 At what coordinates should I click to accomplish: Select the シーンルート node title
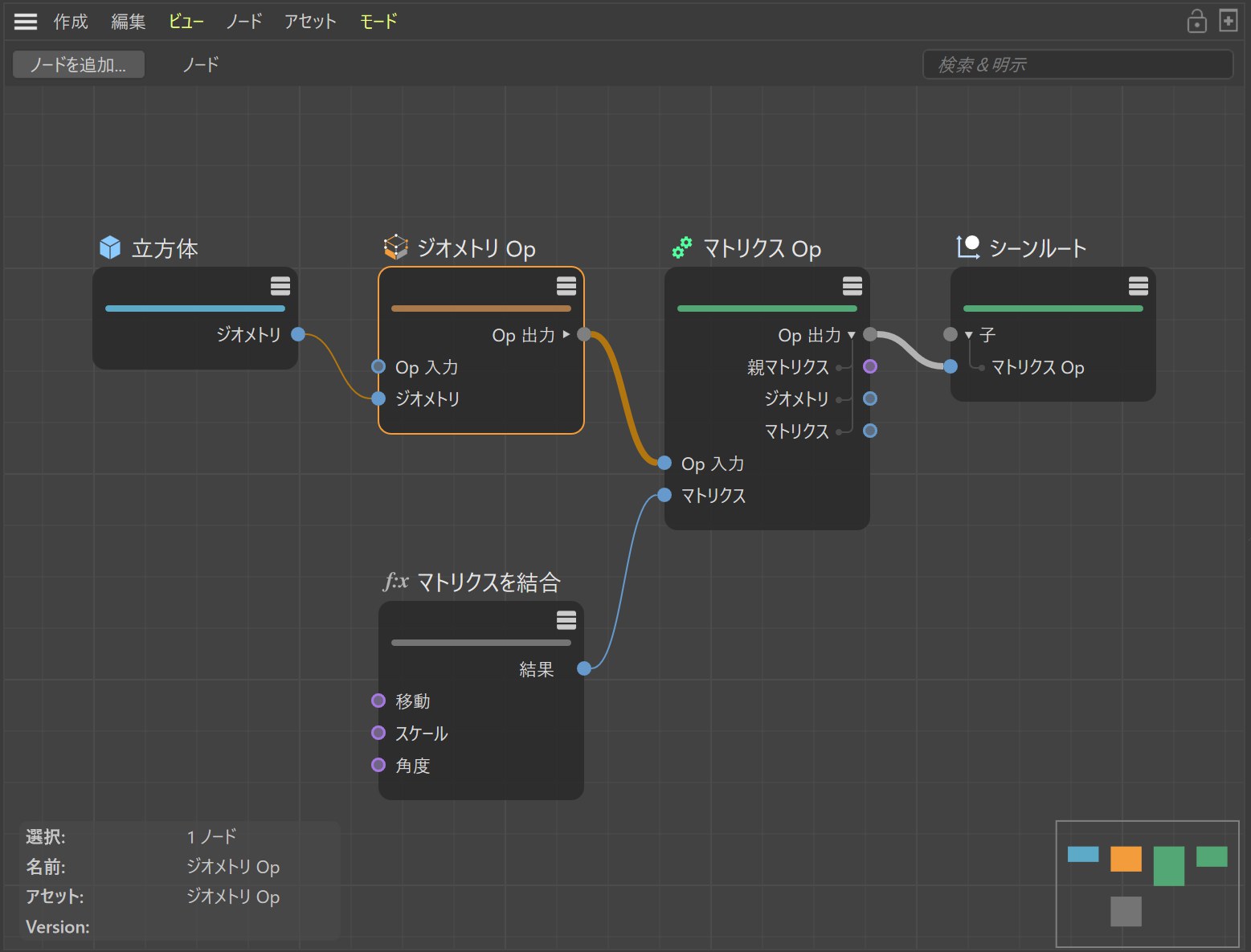[x=1038, y=248]
